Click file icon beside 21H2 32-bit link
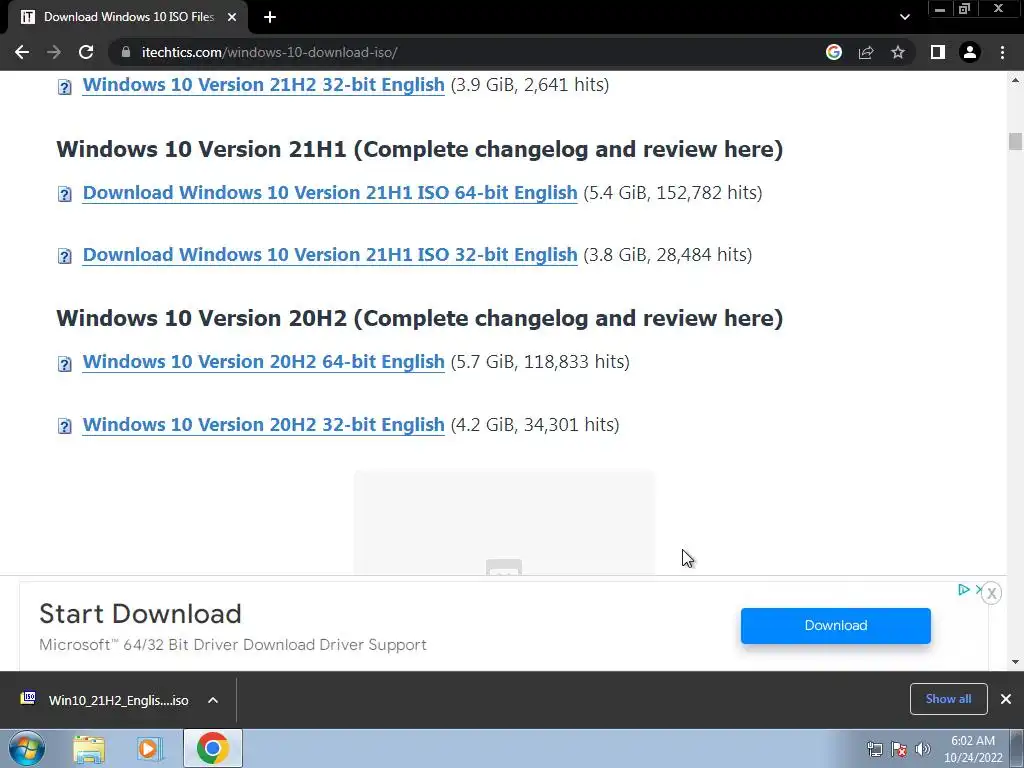This screenshot has height=768, width=1024. coord(65,87)
